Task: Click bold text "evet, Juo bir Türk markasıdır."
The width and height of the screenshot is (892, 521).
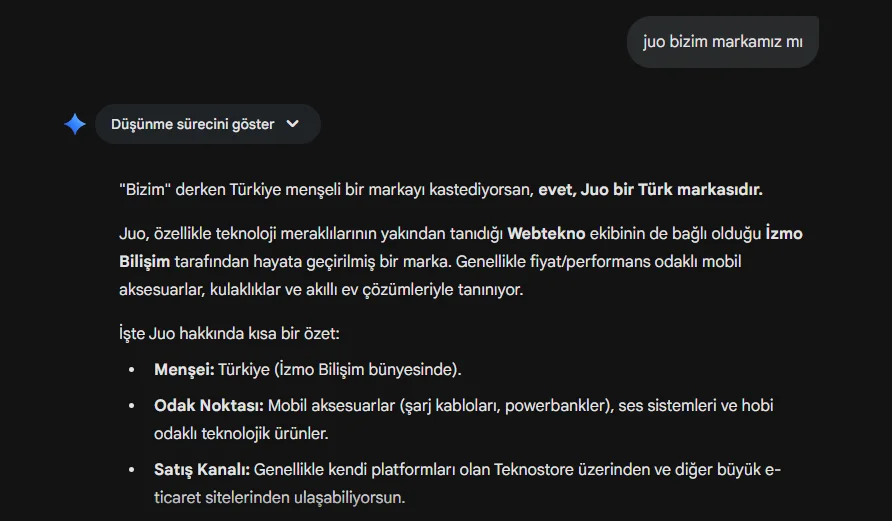Action: click(x=650, y=189)
